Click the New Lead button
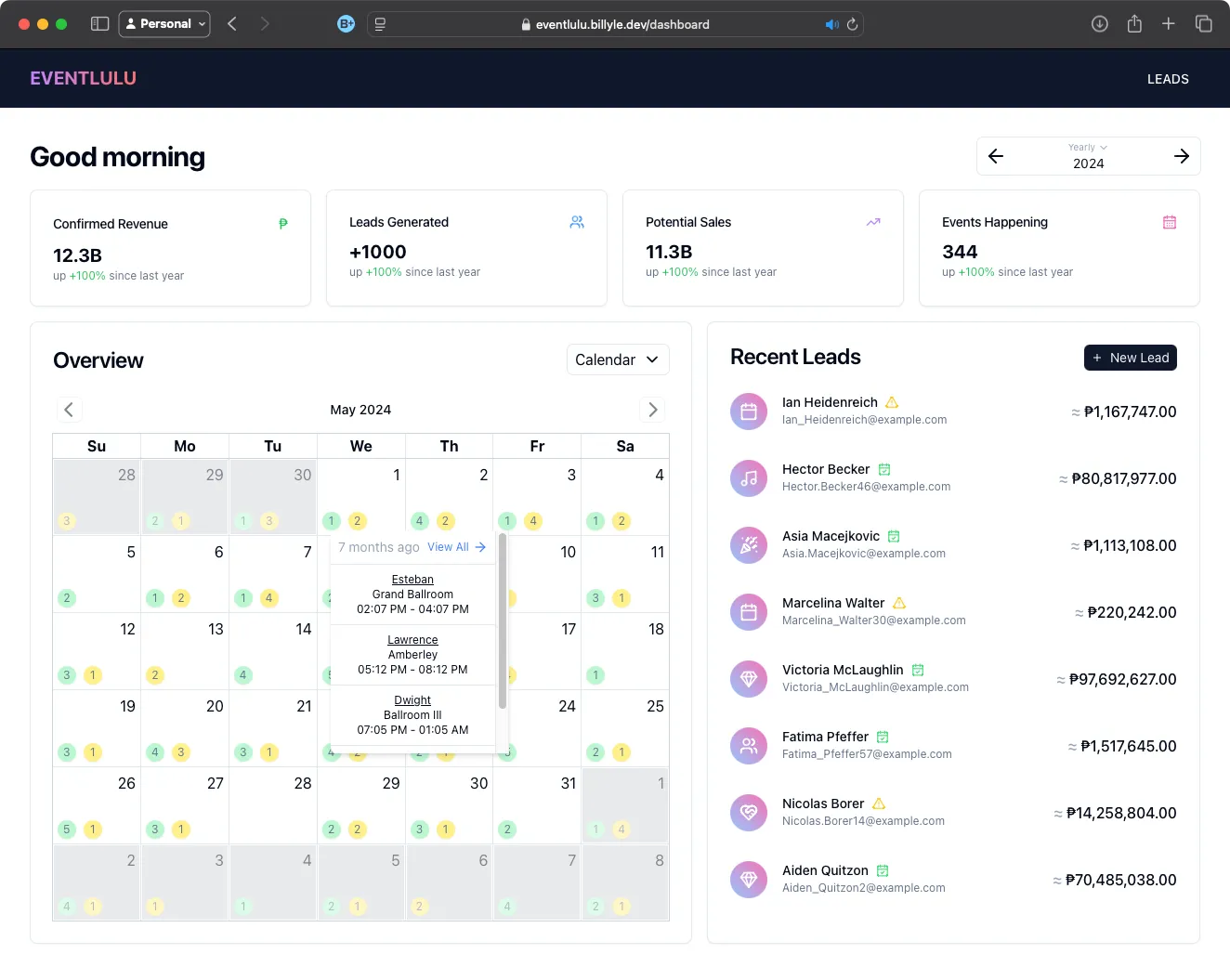The image size is (1230, 980). click(x=1131, y=358)
